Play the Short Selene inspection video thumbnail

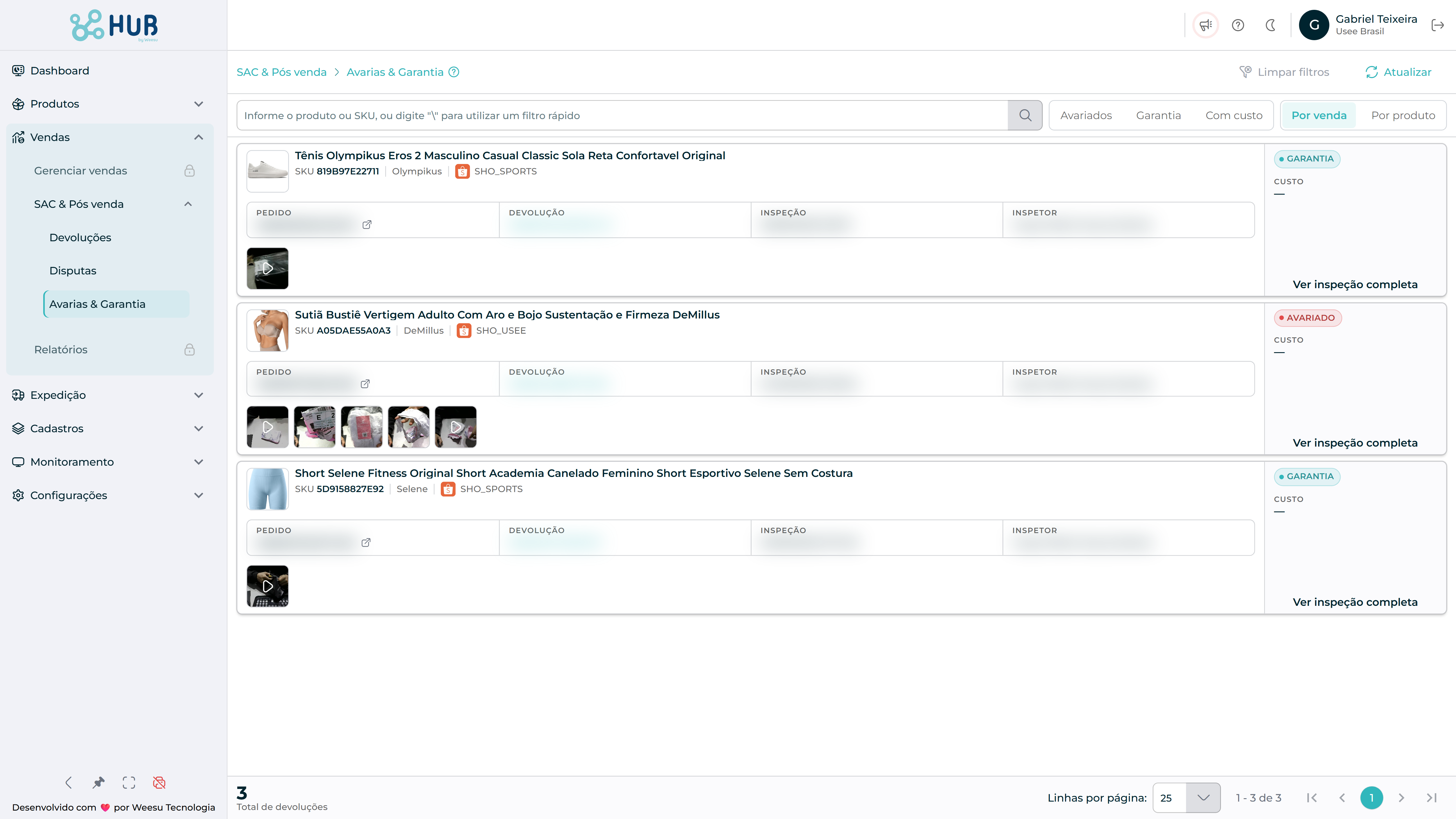tap(267, 586)
